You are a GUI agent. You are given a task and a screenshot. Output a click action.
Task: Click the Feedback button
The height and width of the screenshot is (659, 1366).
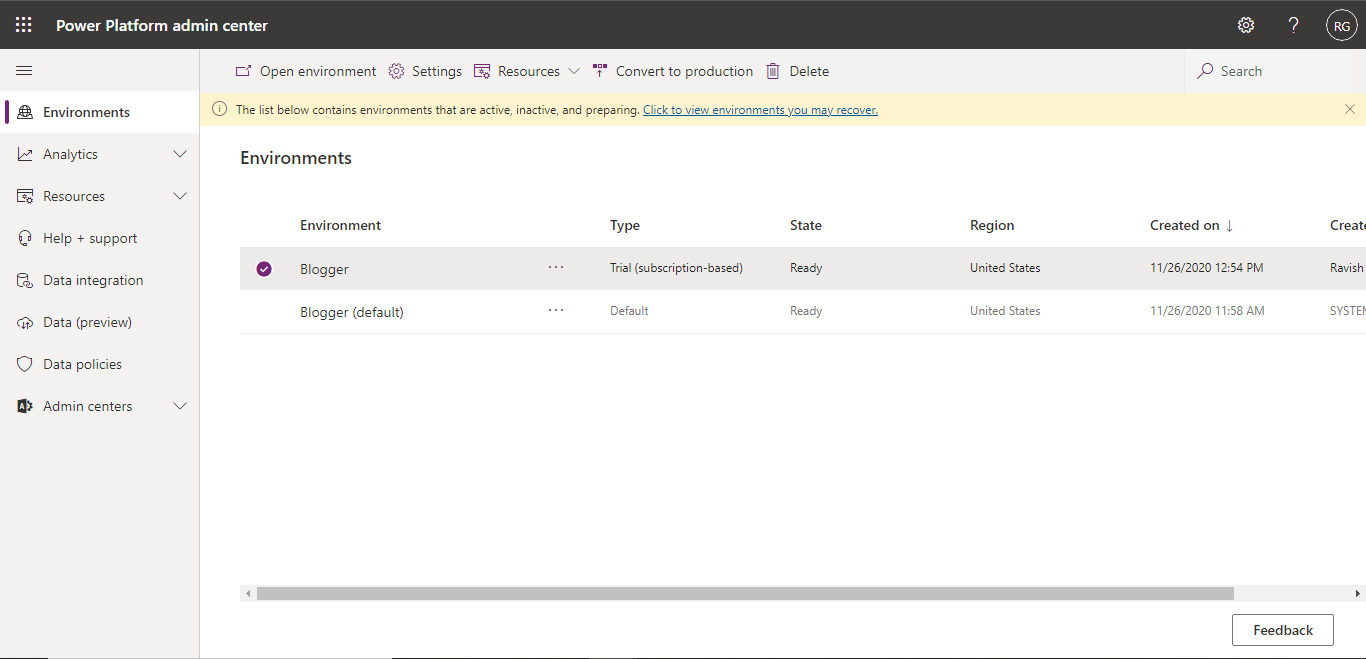tap(1283, 630)
